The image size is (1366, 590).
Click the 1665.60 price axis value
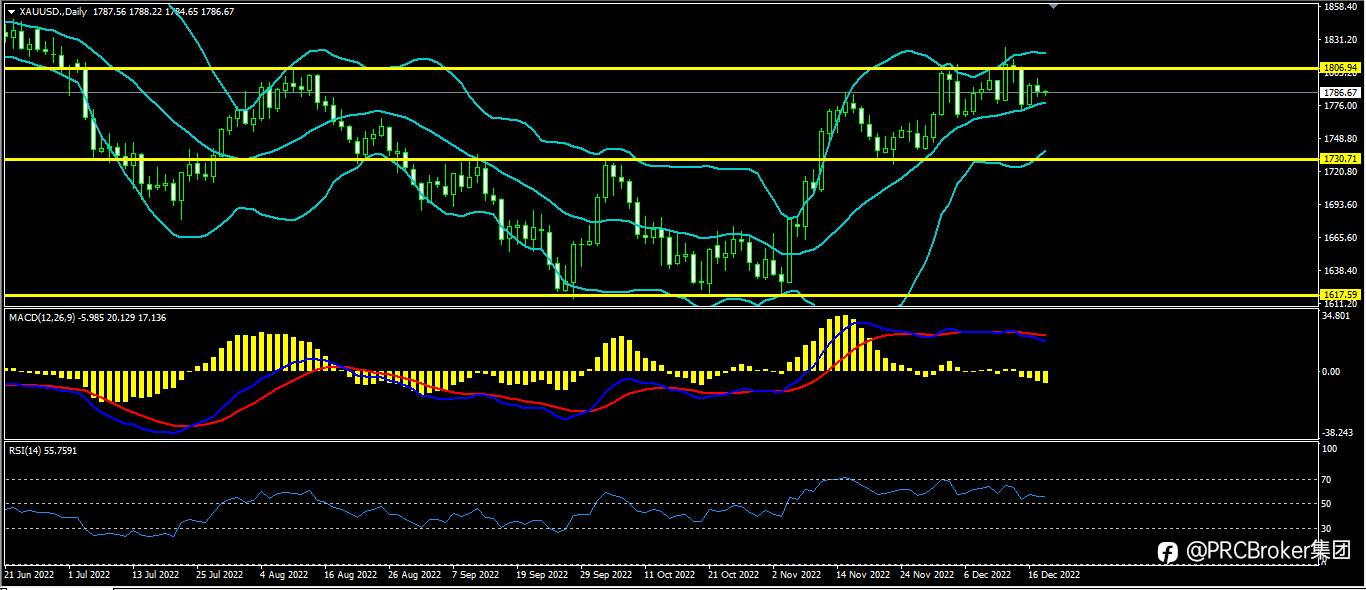point(1338,238)
